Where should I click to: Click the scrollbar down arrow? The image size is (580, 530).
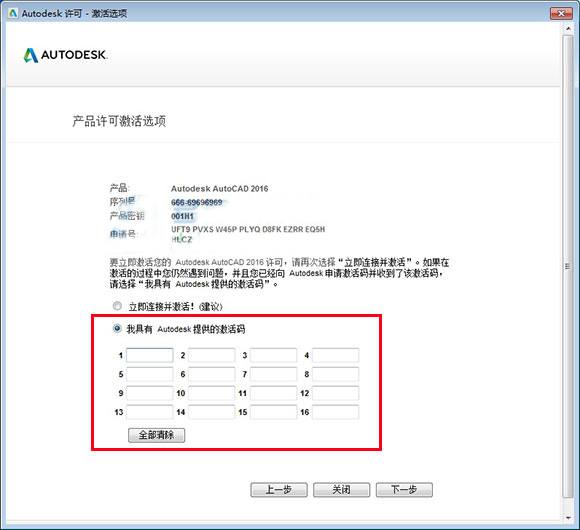tap(568, 518)
